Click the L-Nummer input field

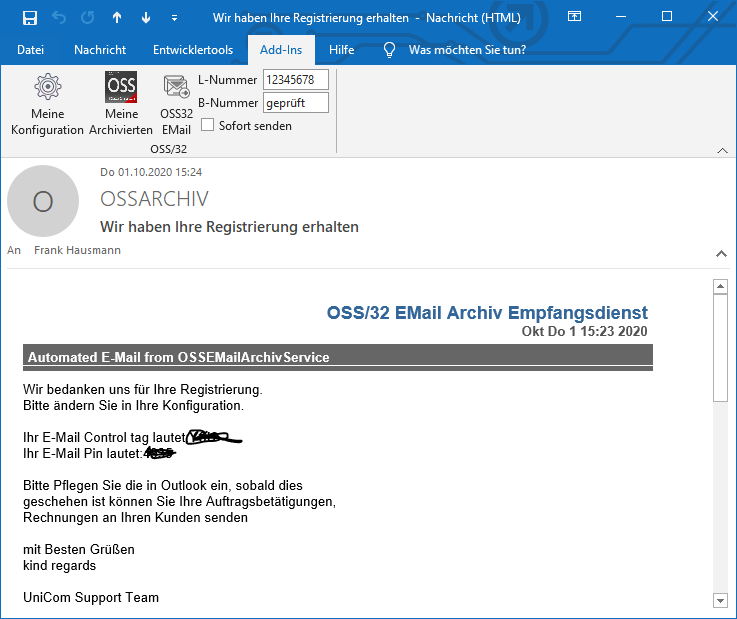(x=296, y=80)
